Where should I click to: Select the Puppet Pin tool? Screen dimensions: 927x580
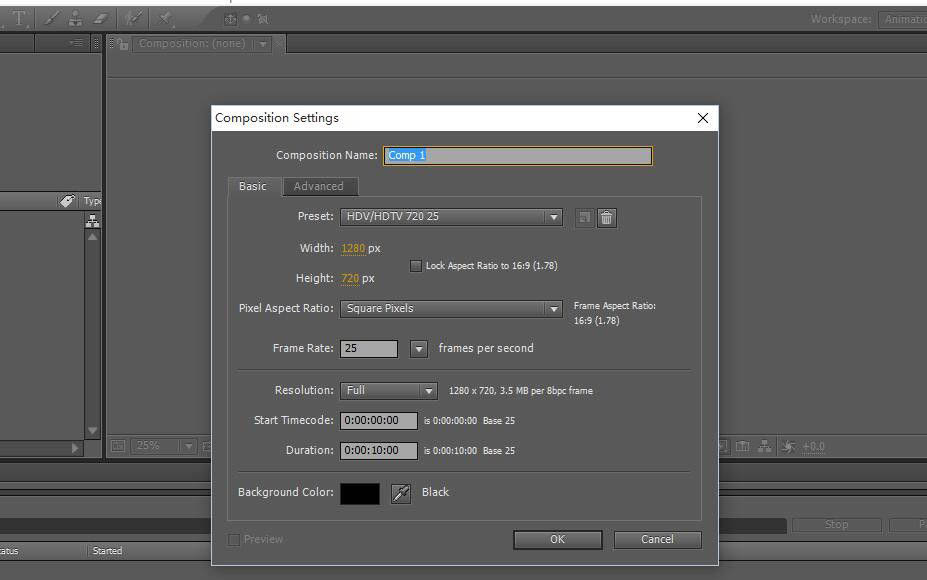165,19
